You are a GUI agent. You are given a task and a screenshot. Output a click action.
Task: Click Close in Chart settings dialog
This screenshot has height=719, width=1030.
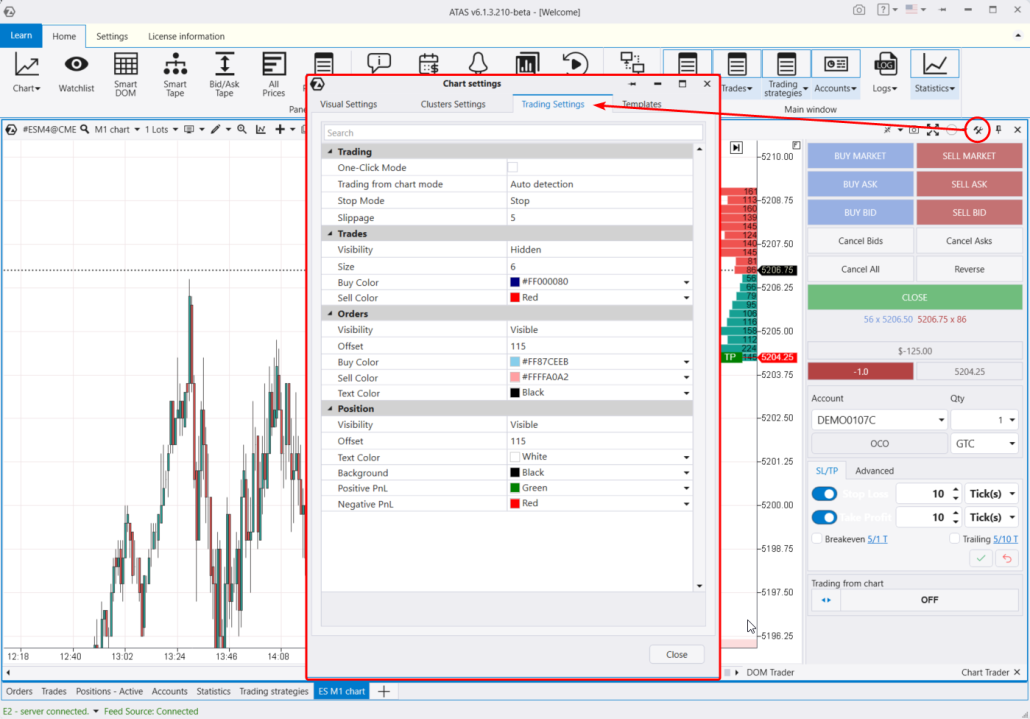click(676, 654)
